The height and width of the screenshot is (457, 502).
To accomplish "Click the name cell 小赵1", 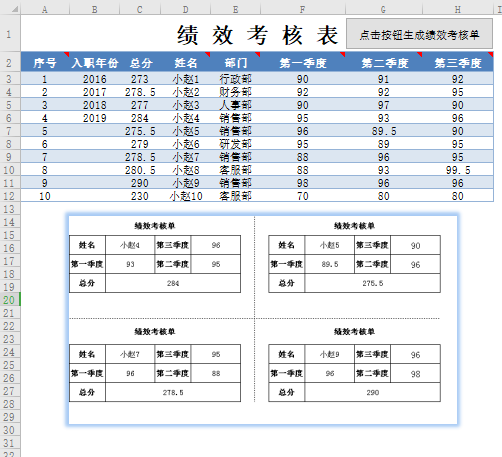I will pyautogui.click(x=185, y=79).
